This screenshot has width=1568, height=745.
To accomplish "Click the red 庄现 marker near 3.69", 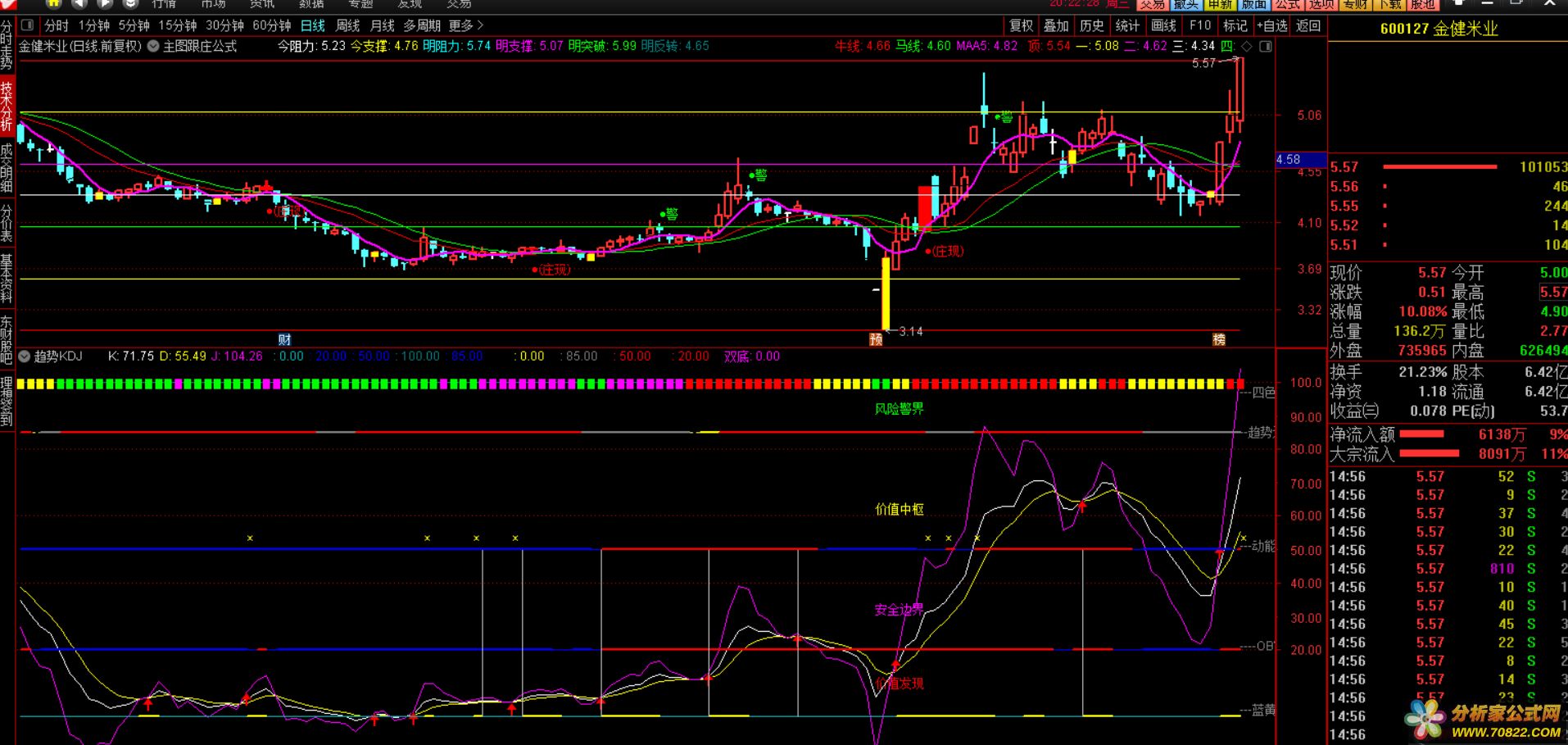I will pyautogui.click(x=552, y=269).
